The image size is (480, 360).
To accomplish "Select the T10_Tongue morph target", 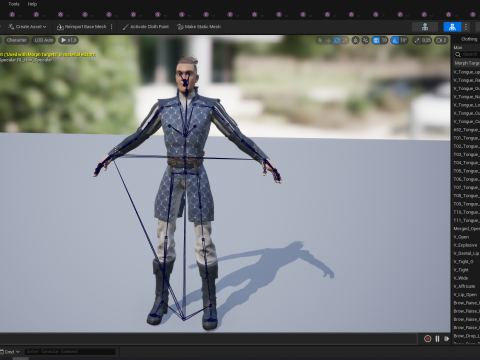I will (466, 212).
